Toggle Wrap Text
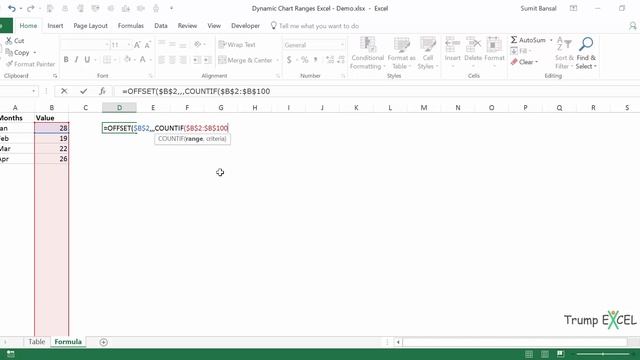The height and width of the screenshot is (360, 640). (x=237, y=44)
